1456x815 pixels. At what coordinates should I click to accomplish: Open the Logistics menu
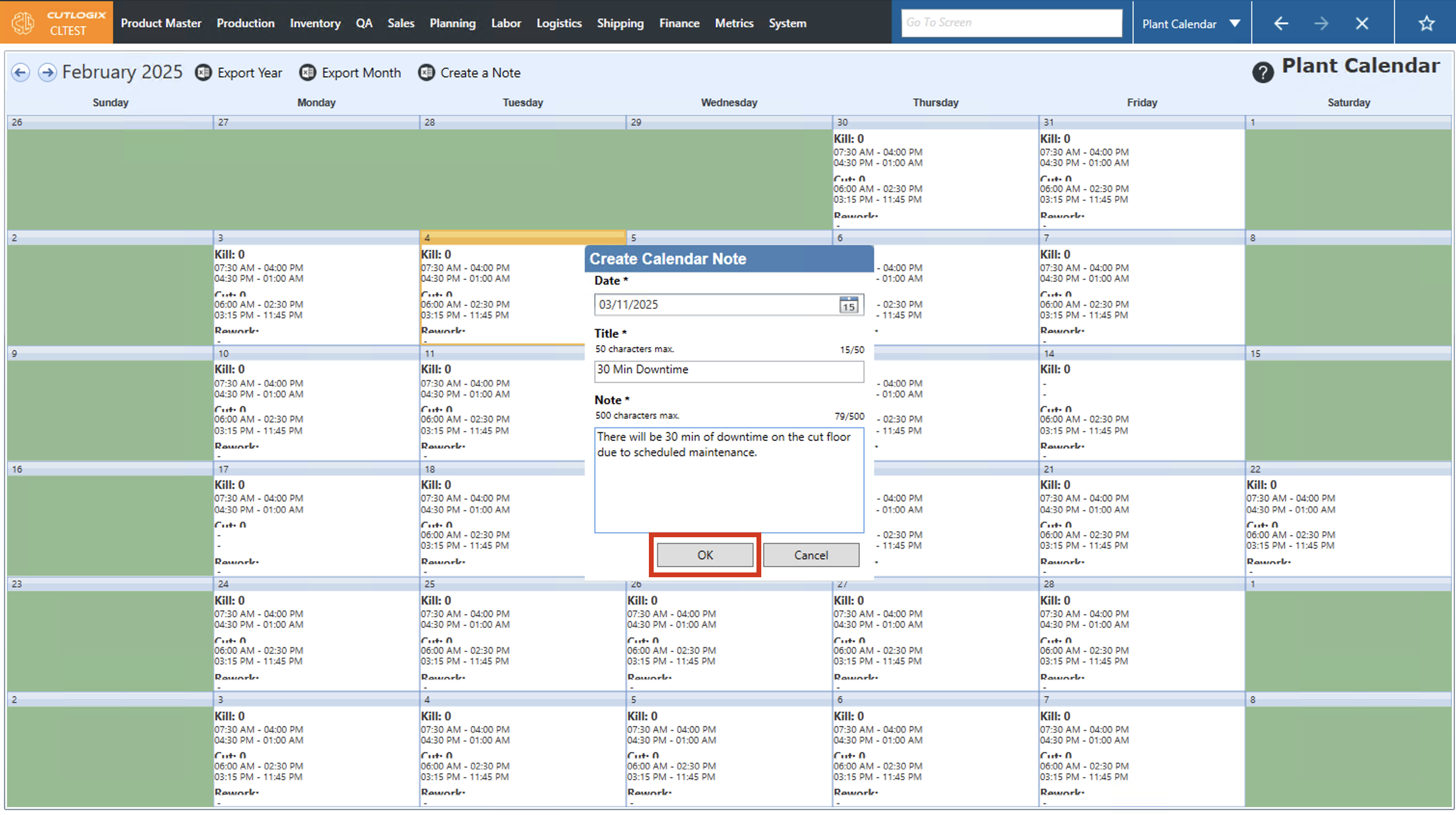point(559,23)
